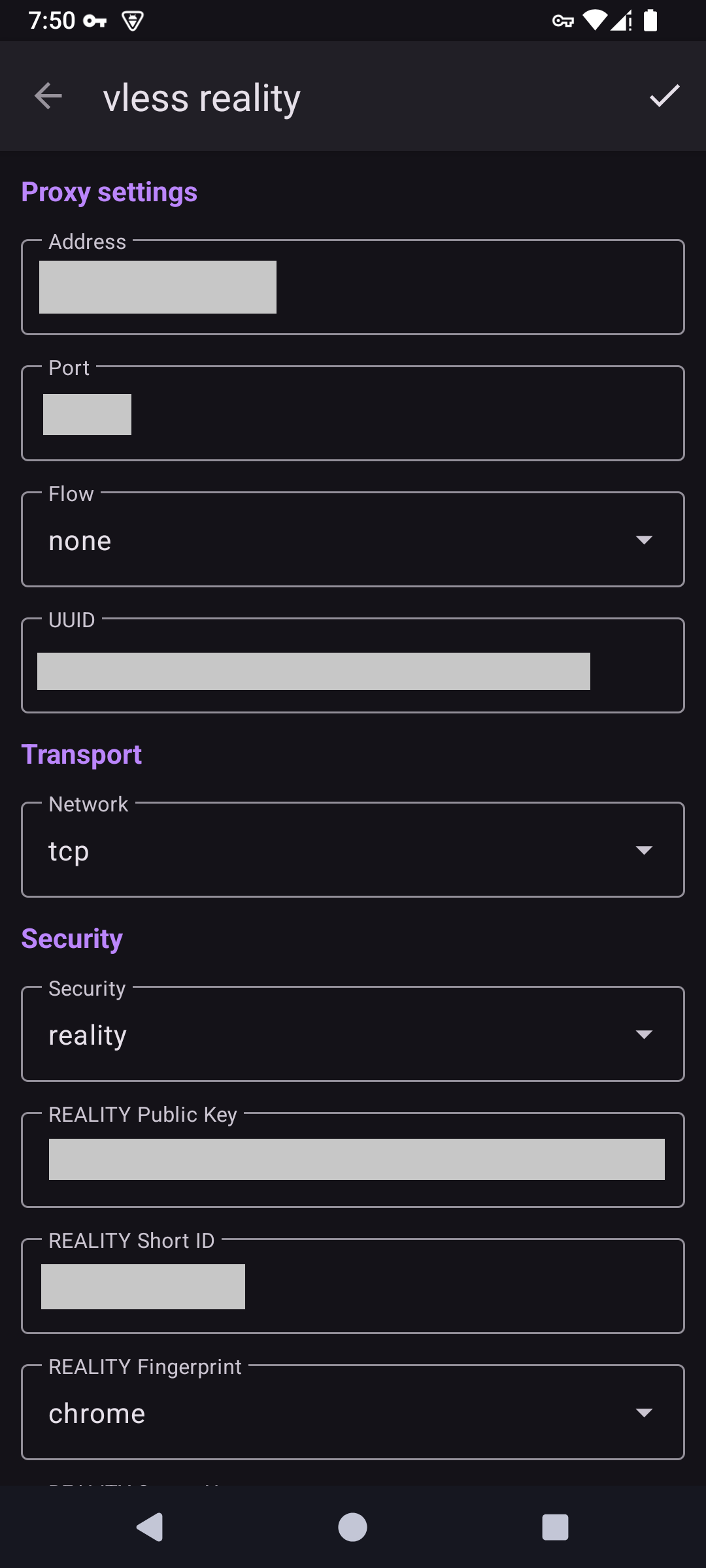This screenshot has width=706, height=1568.
Task: Tap the Transport section heading
Action: (x=82, y=755)
